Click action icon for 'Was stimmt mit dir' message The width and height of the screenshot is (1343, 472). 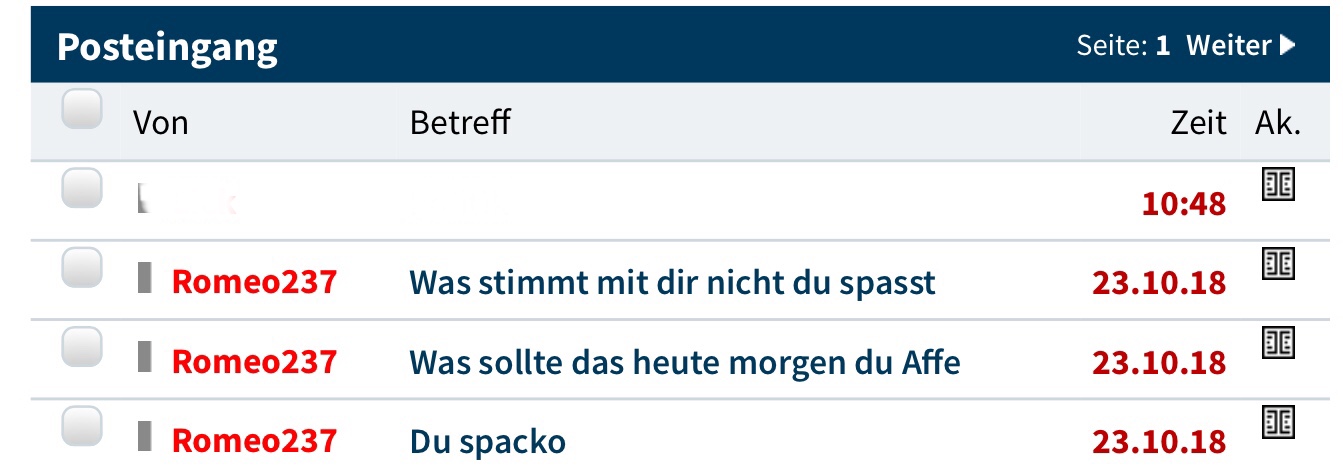click(1277, 263)
